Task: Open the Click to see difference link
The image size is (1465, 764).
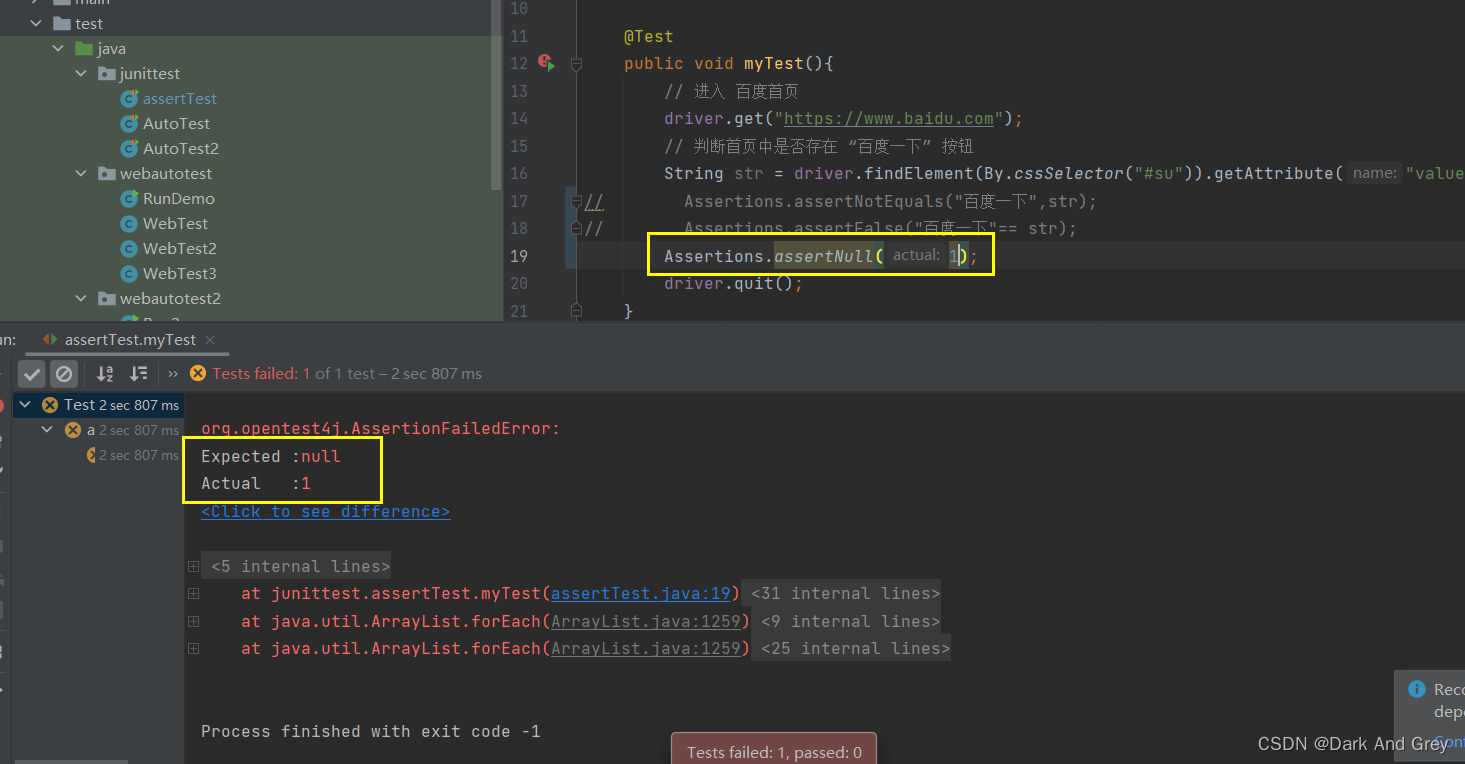Action: [325, 512]
